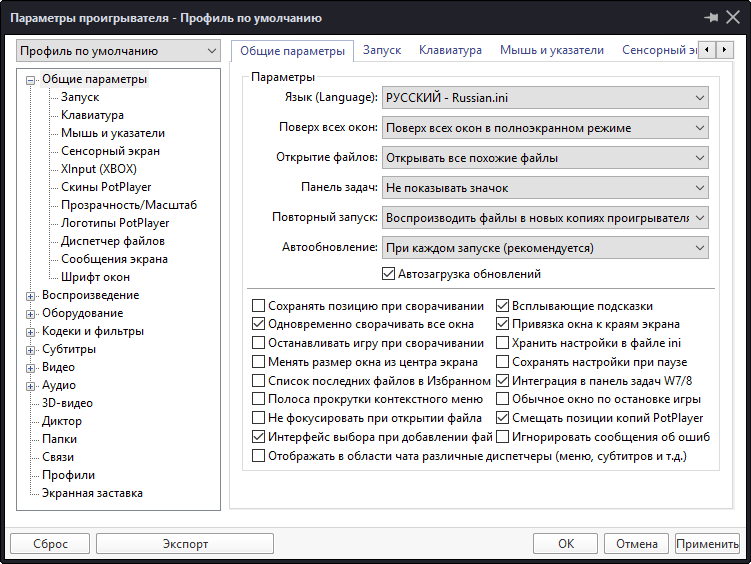This screenshot has height=564, width=751.
Task: Switch to the Клавиатура tab
Action: tap(450, 50)
